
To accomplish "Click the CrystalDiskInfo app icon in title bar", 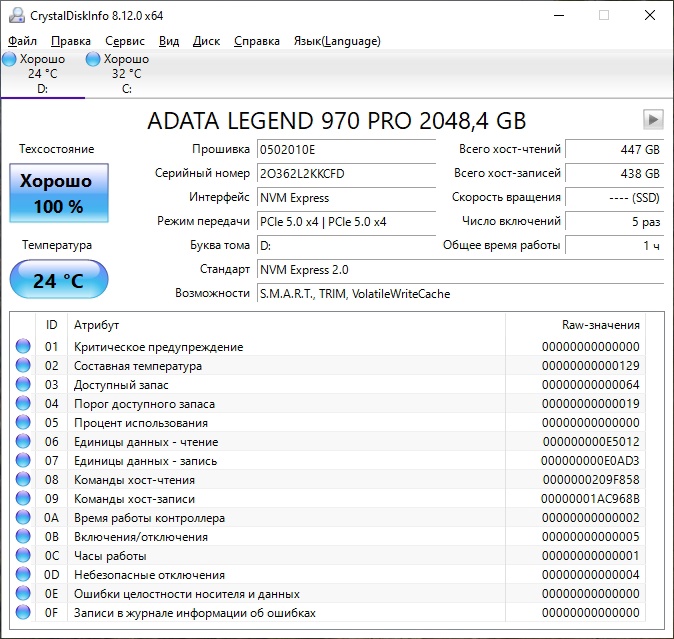I will coord(17,15).
